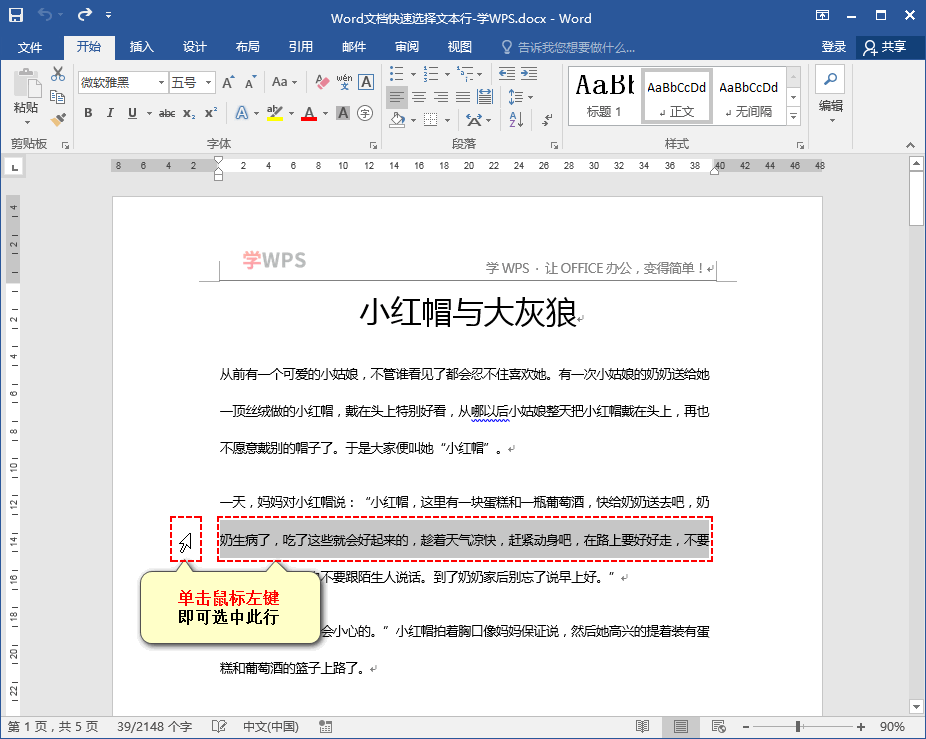Apply the yellow text highlight color
The image size is (926, 739).
click(x=275, y=113)
